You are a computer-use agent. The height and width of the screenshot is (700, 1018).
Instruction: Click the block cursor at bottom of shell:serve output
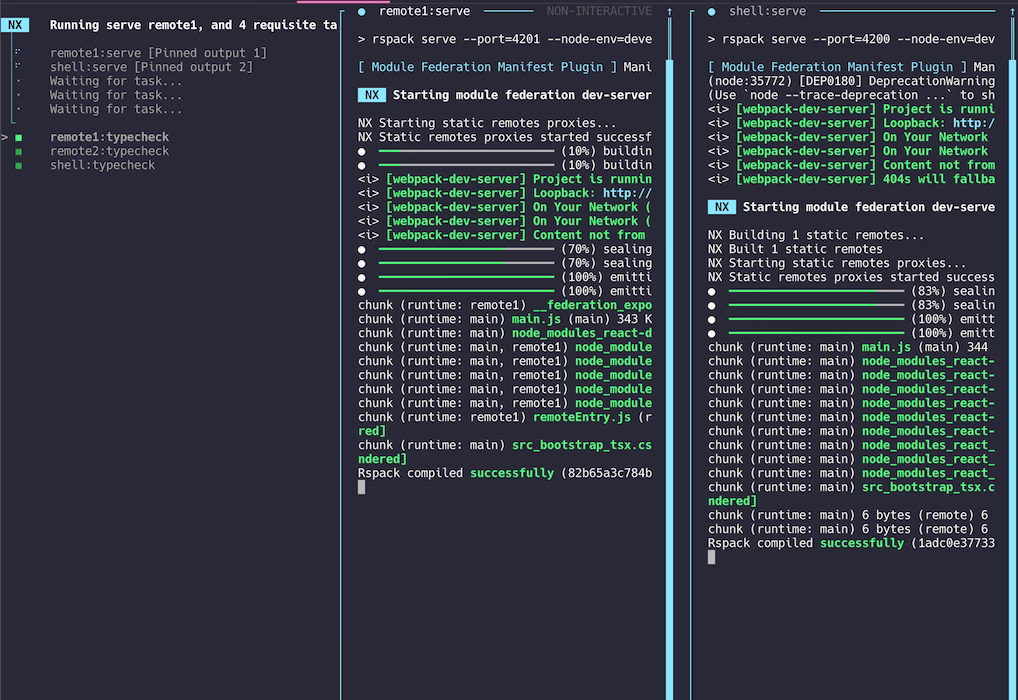click(711, 557)
